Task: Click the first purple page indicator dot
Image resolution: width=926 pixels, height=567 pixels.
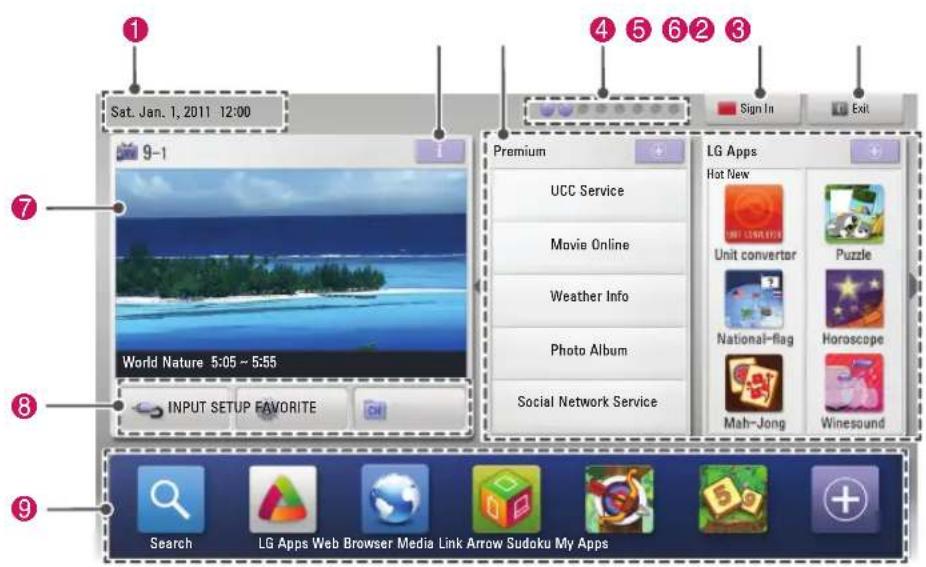Action: tap(547, 110)
